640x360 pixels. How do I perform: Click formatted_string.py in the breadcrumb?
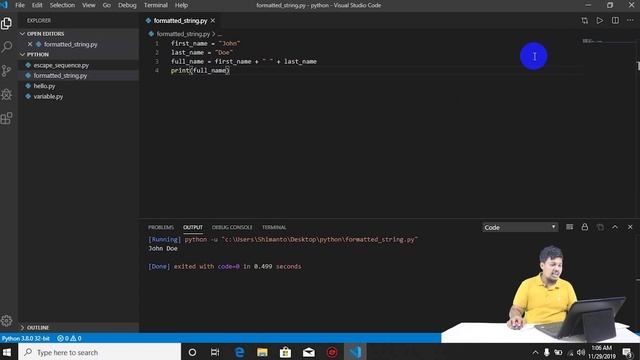183,34
